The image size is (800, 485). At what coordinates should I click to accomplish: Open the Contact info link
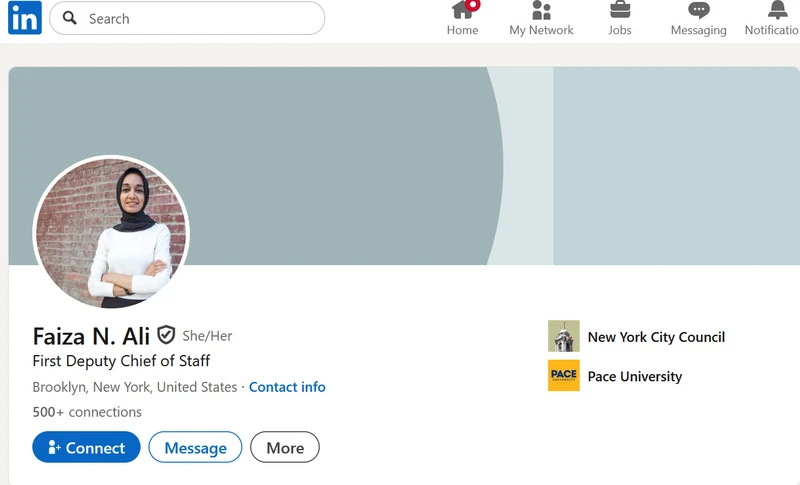pyautogui.click(x=287, y=387)
